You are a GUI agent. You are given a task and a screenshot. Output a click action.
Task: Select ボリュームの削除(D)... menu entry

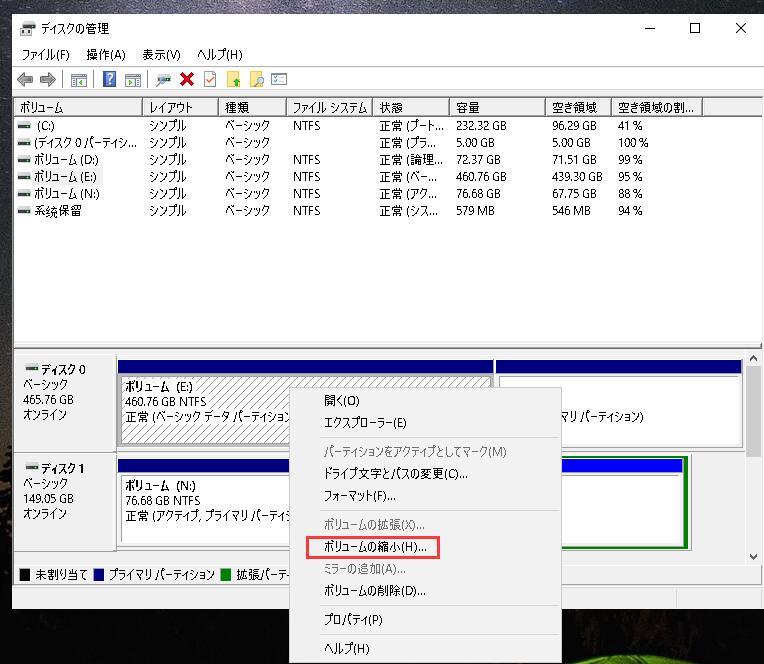click(425, 591)
